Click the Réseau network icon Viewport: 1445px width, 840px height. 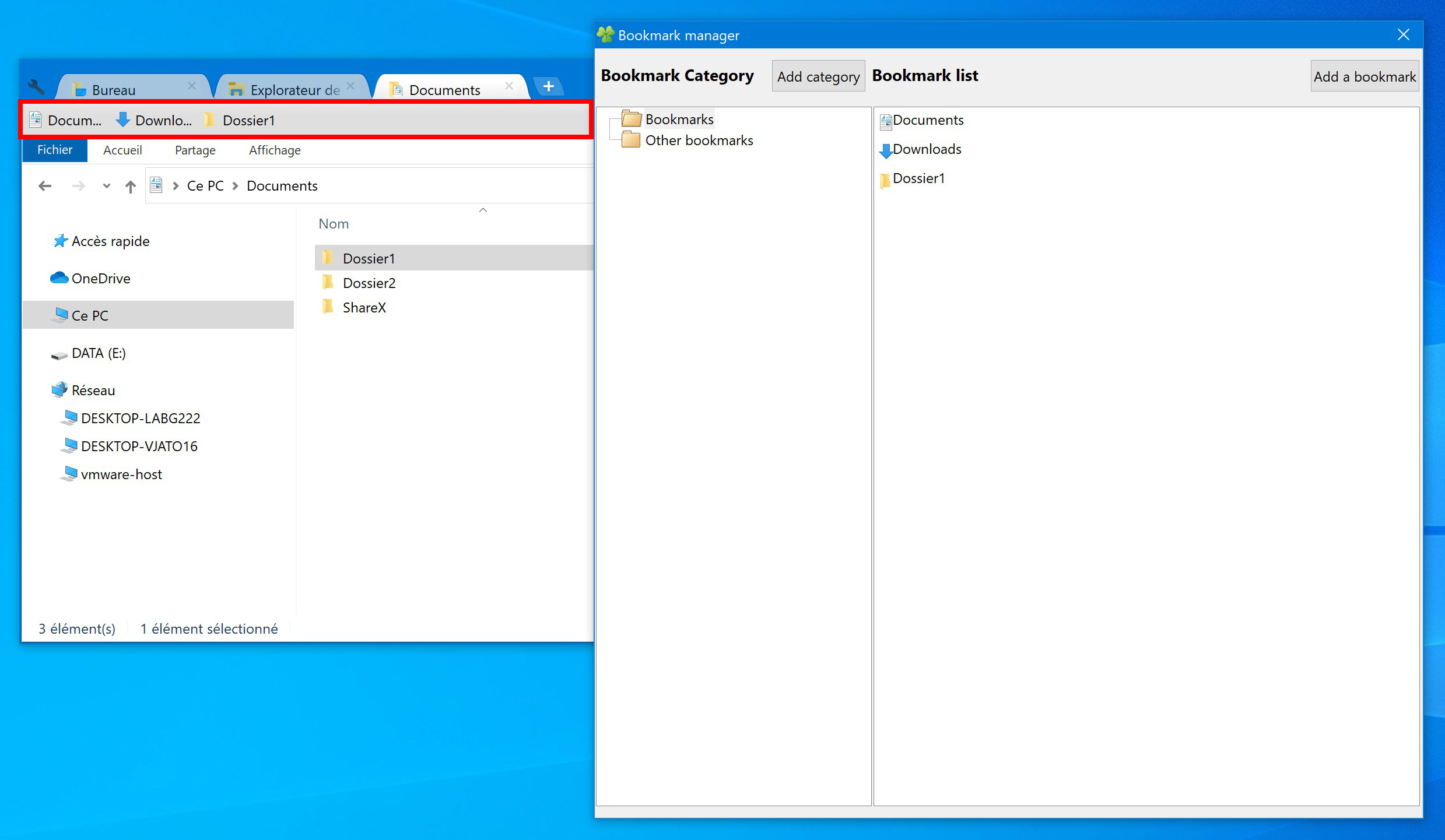coord(59,390)
